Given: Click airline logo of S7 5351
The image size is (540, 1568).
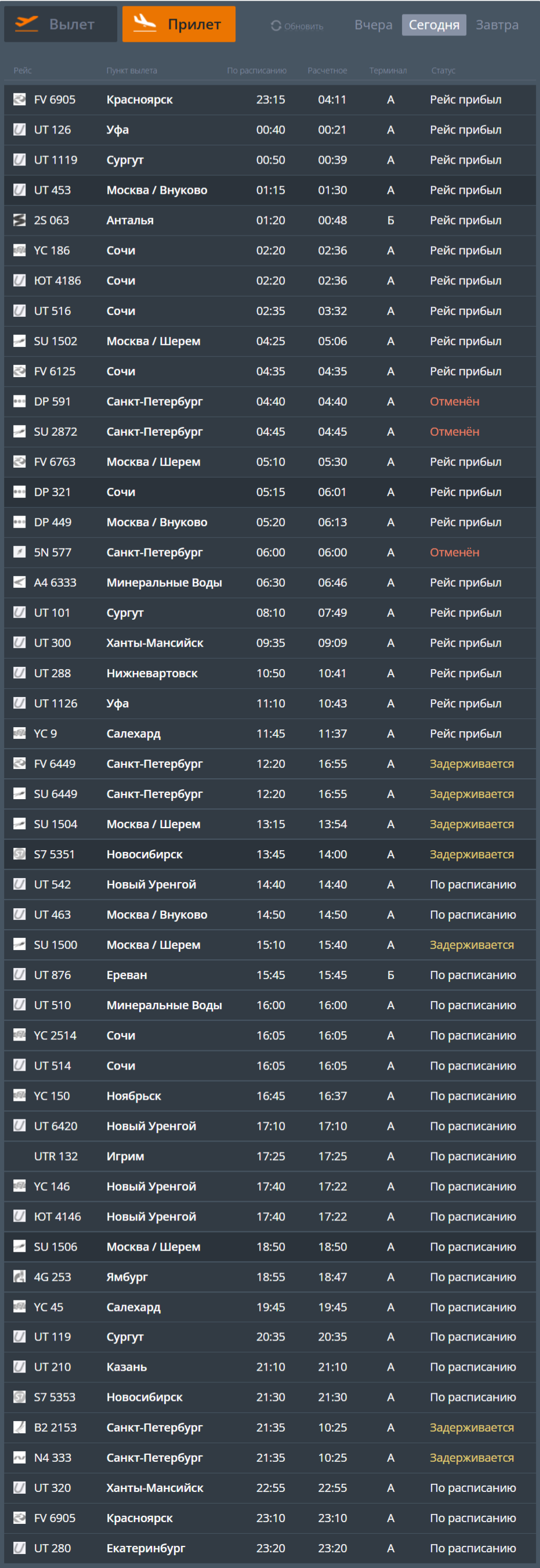Looking at the screenshot, I should 20,854.
